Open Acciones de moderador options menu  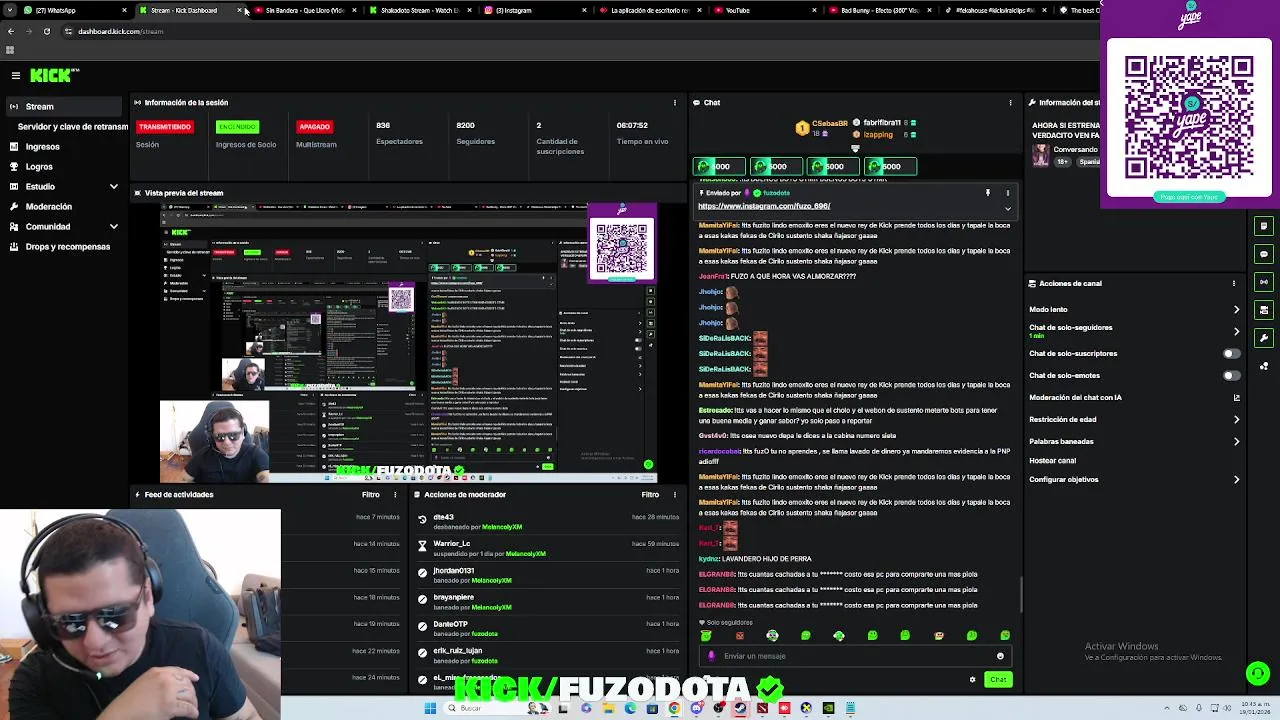click(x=675, y=494)
